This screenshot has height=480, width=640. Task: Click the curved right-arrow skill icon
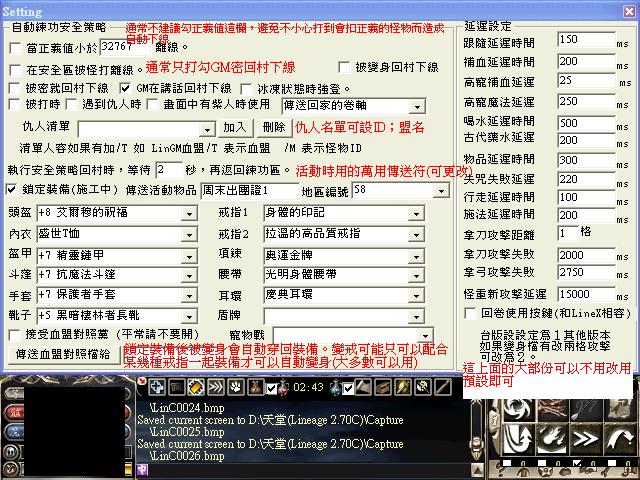(619, 438)
